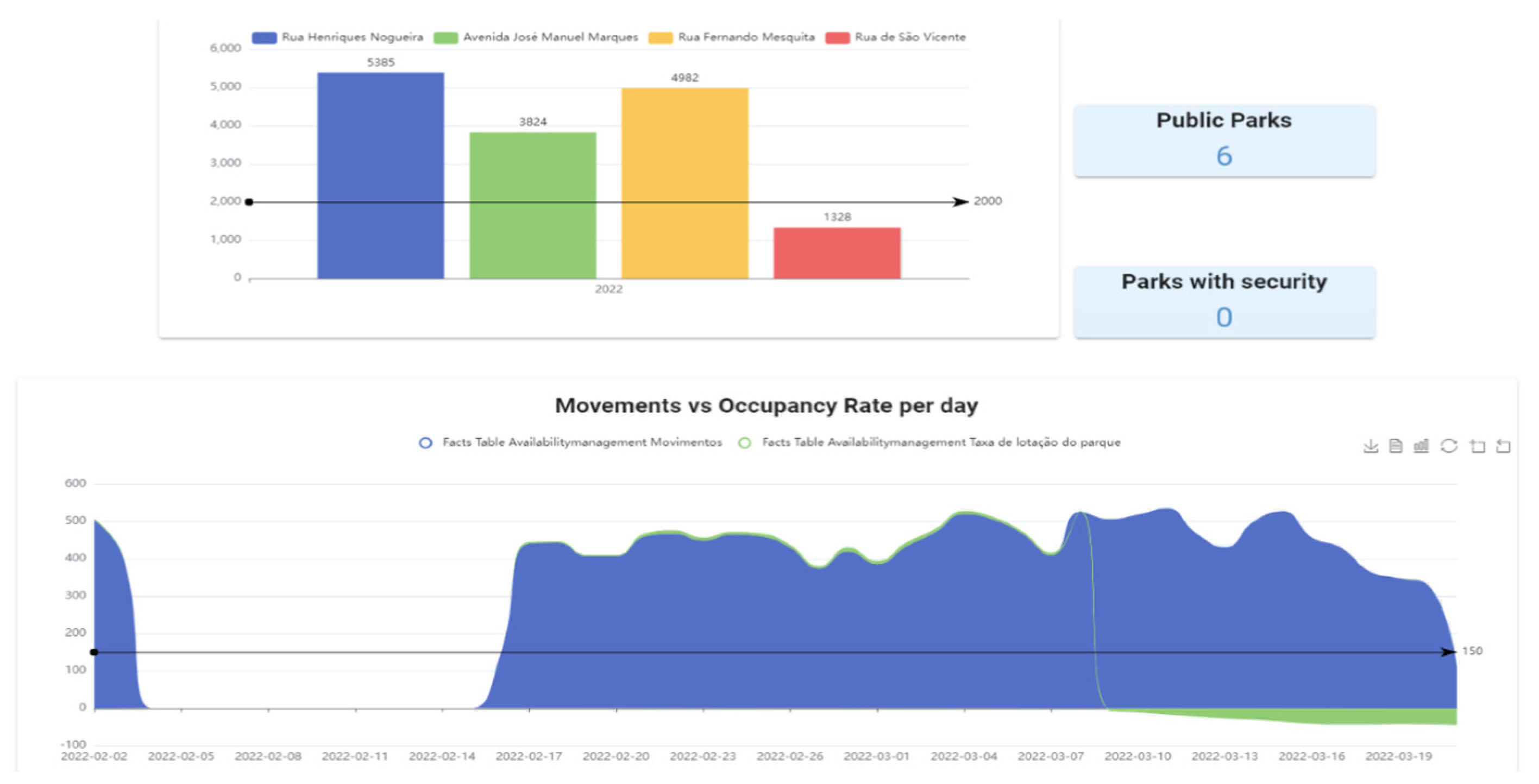Hide the Movimentos series in legend
This screenshot has height=784, width=1539.
(570, 442)
